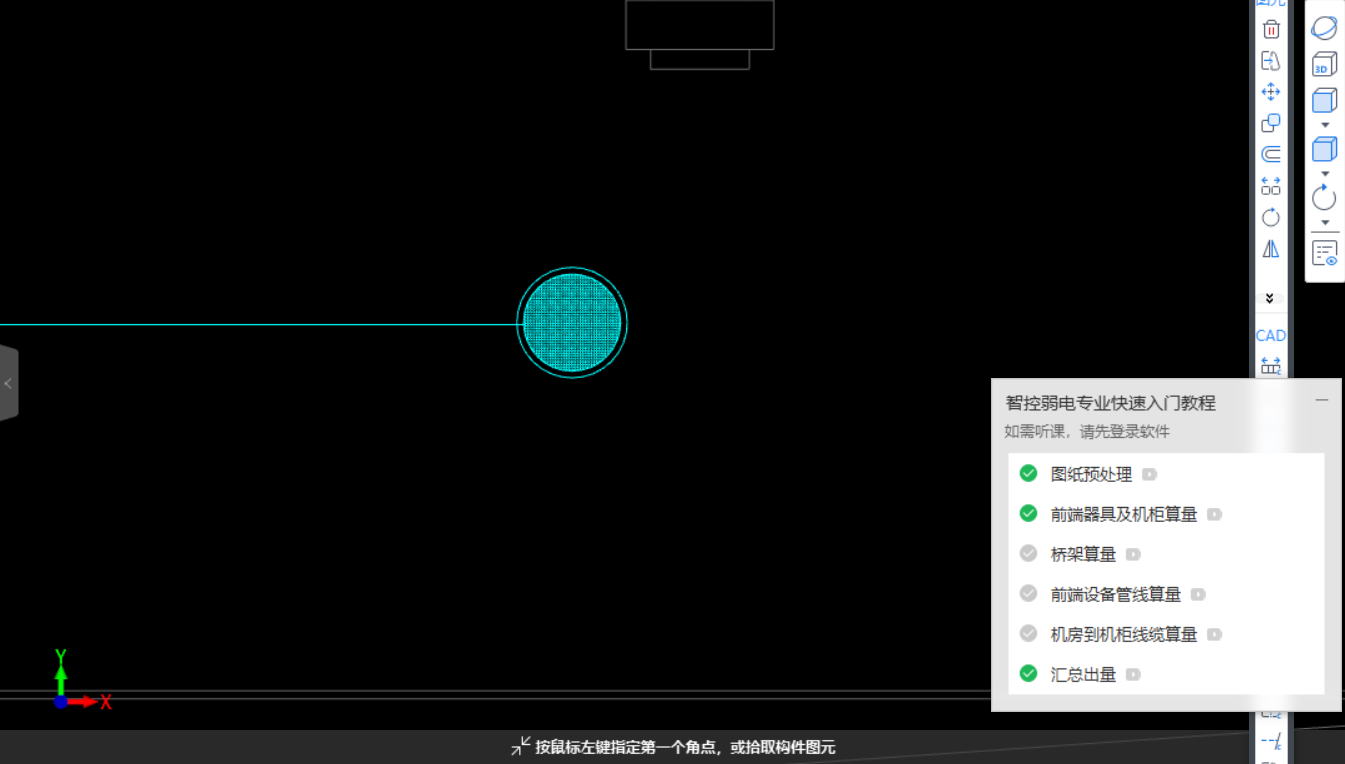Open dropdown arrow under the lower cube icon
Screen dimensions: 1345x764
[1325, 174]
